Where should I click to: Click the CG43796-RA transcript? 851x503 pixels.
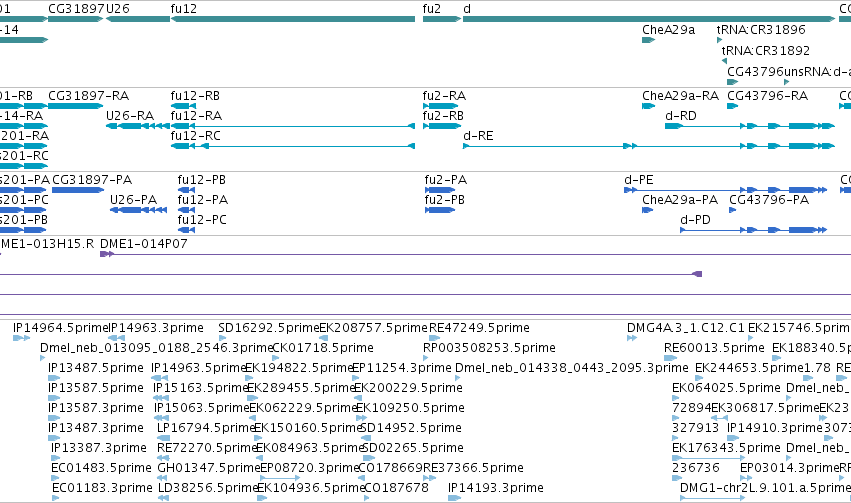tap(733, 106)
